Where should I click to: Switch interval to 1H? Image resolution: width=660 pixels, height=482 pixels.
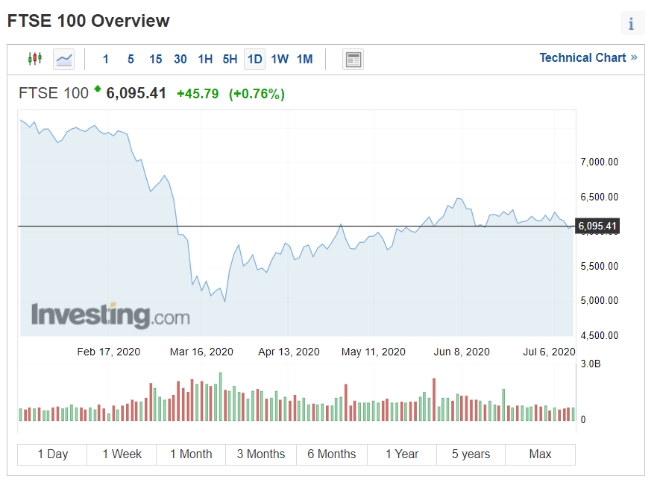[205, 59]
